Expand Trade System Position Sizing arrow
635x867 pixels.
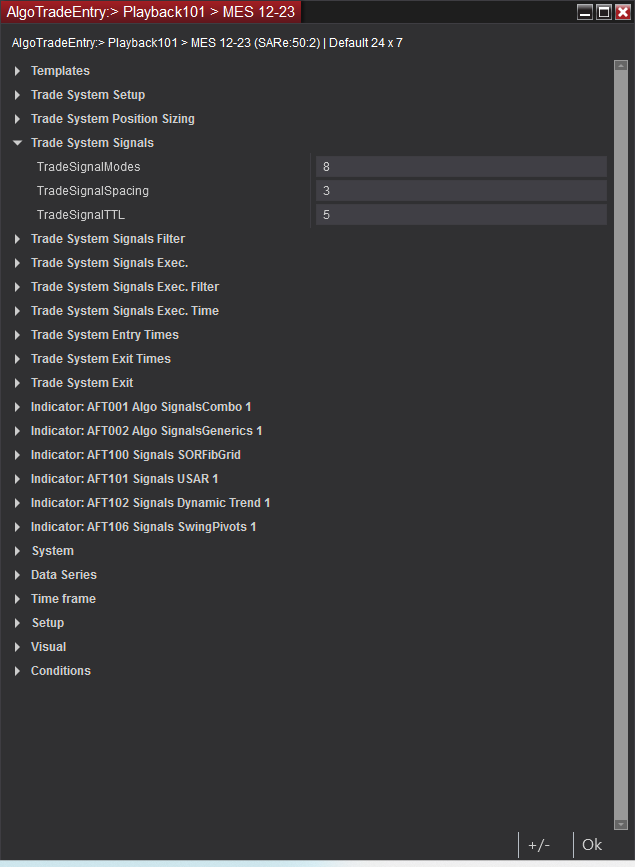(17, 119)
